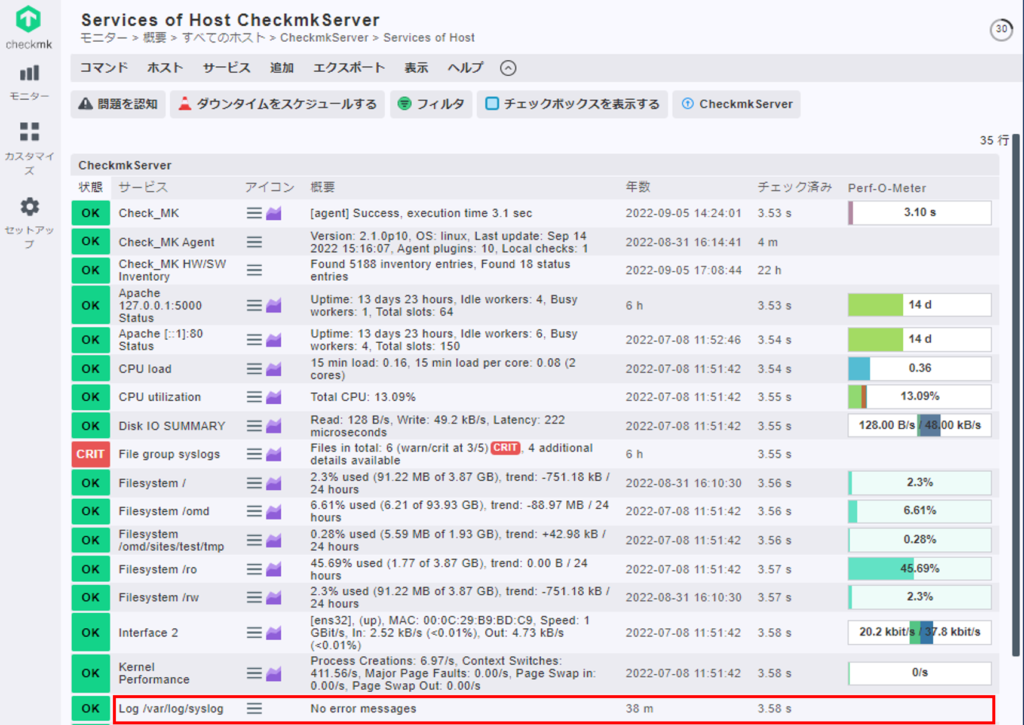Click the Perf-O-Meter showing 3.10 s
This screenshot has width=1024, height=725.
(x=920, y=212)
